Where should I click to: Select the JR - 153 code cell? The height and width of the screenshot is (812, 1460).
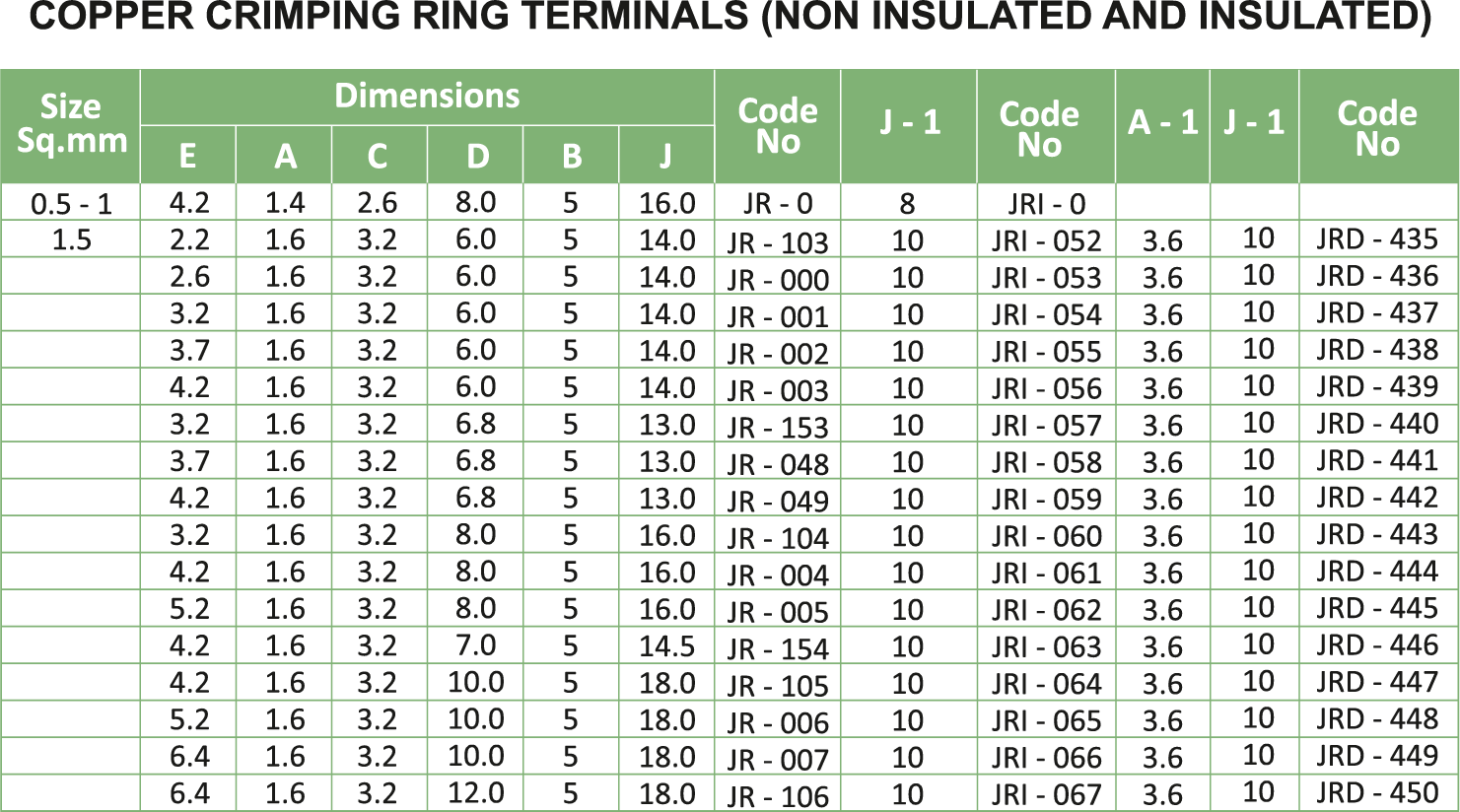point(778,428)
